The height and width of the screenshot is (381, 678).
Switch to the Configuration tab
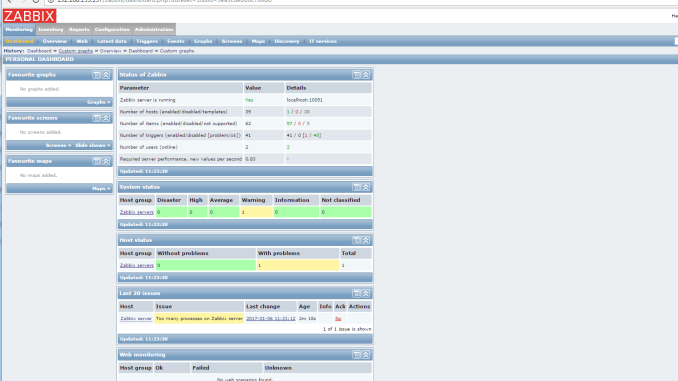point(112,29)
